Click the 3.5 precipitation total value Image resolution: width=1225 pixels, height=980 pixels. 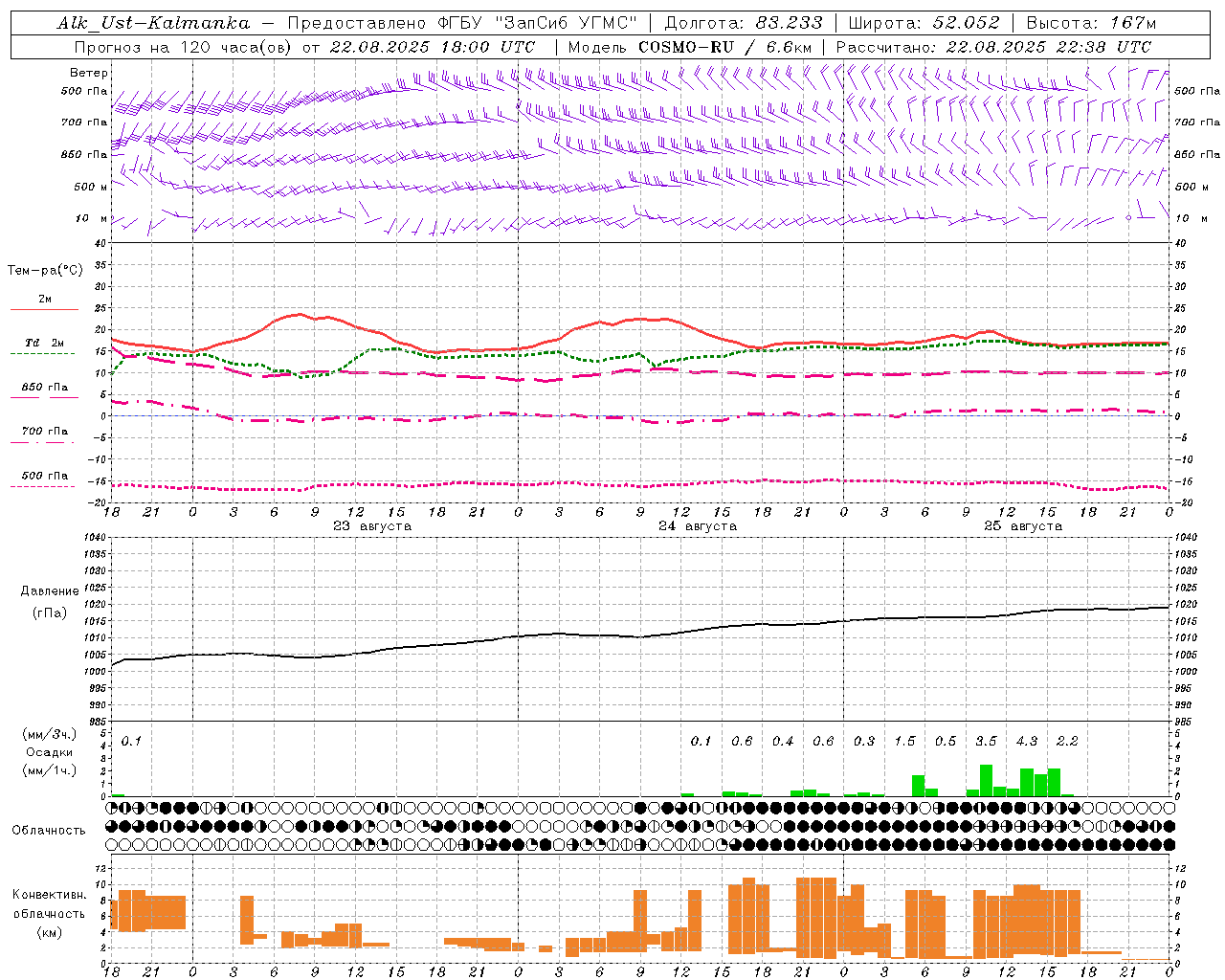pyautogui.click(x=986, y=741)
